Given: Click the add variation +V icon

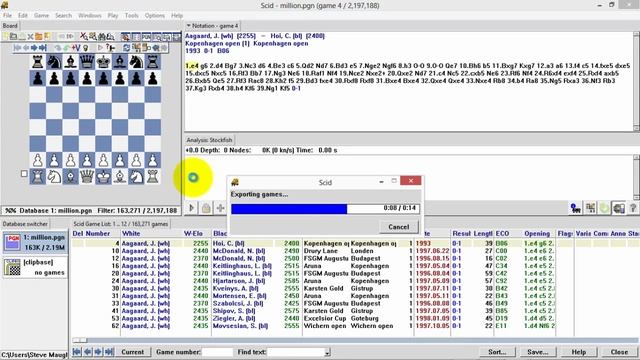Looking at the screenshot, I should coord(76,48).
